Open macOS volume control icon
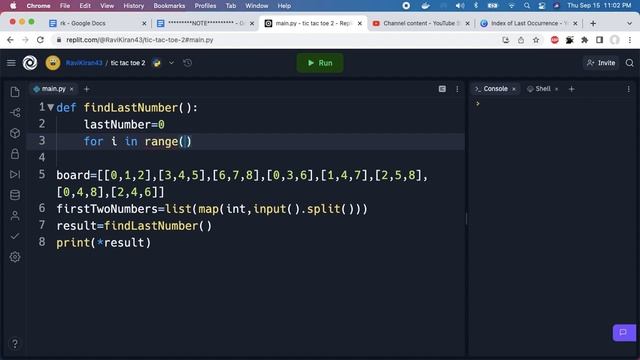640x360 pixels. 460,6
